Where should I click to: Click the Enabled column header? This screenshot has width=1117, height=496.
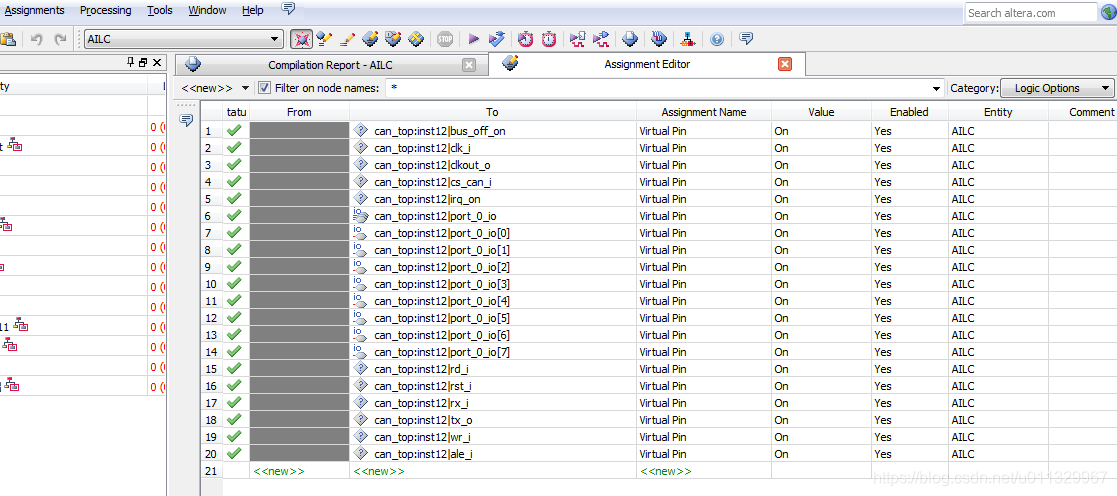(909, 112)
